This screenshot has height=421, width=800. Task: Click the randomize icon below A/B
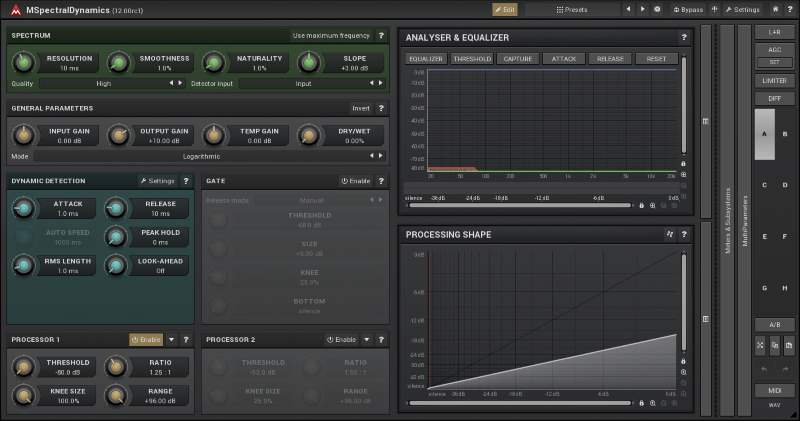(761, 345)
